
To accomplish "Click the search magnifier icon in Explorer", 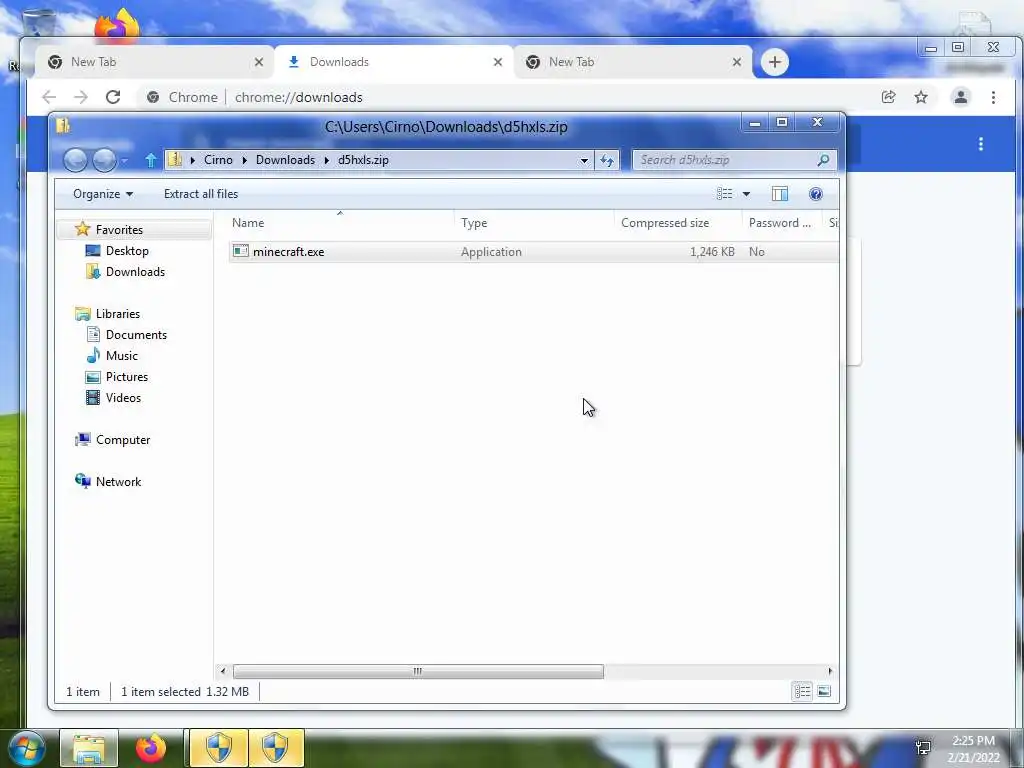I will pyautogui.click(x=824, y=160).
